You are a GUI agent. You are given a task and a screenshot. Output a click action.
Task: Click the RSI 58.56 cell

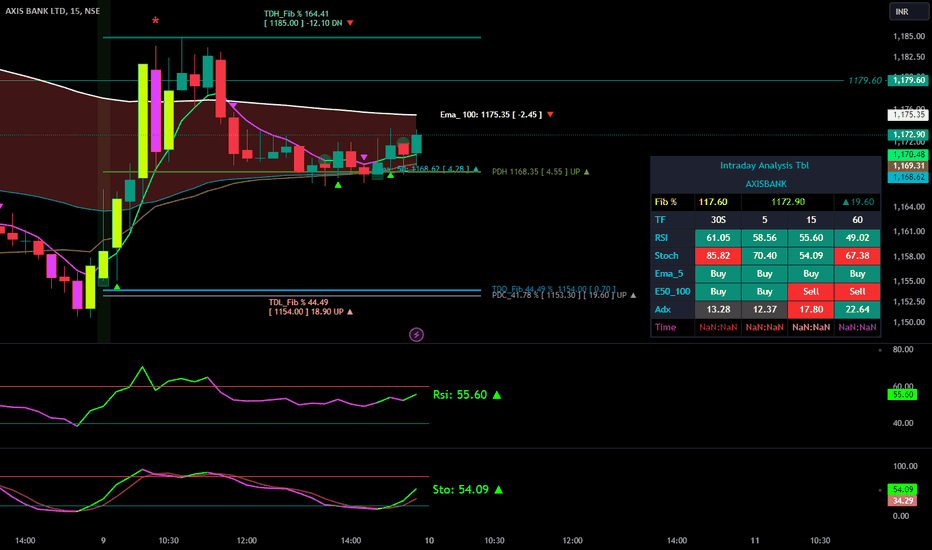[764, 238]
